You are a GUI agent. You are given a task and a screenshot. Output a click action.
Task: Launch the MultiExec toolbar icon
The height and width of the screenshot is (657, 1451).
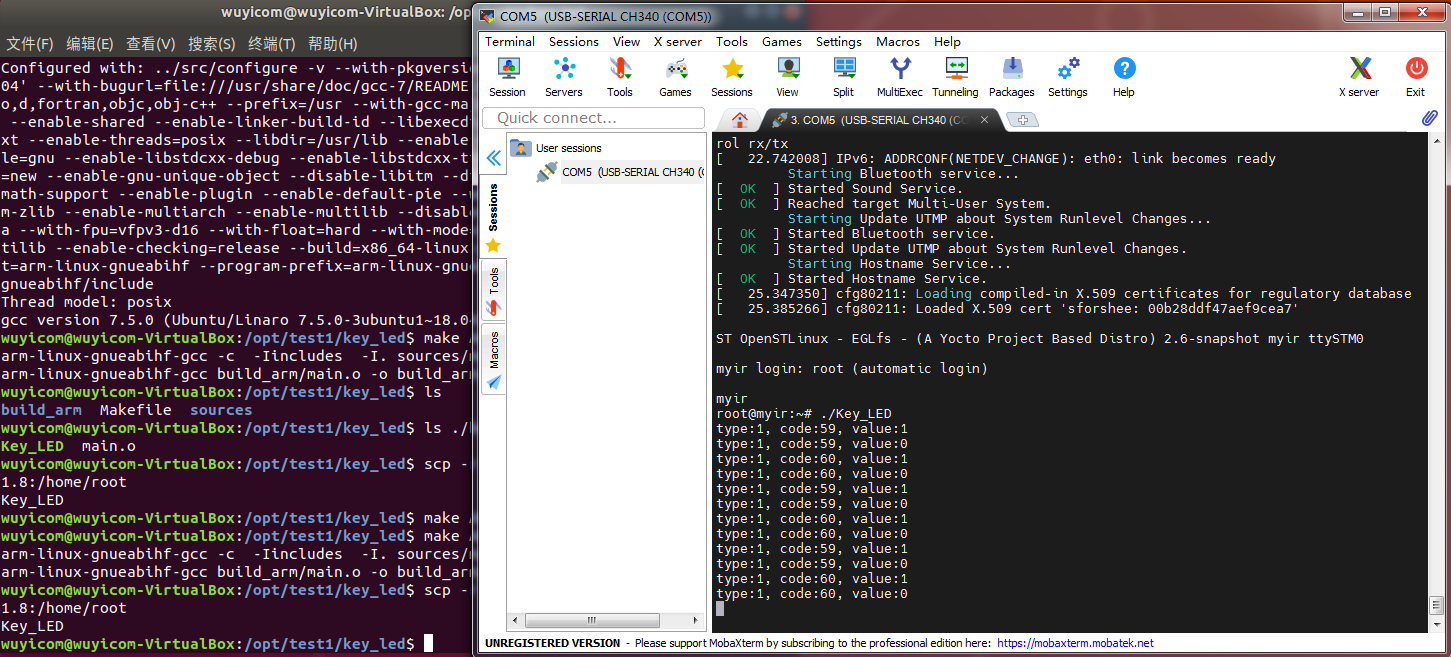click(900, 76)
